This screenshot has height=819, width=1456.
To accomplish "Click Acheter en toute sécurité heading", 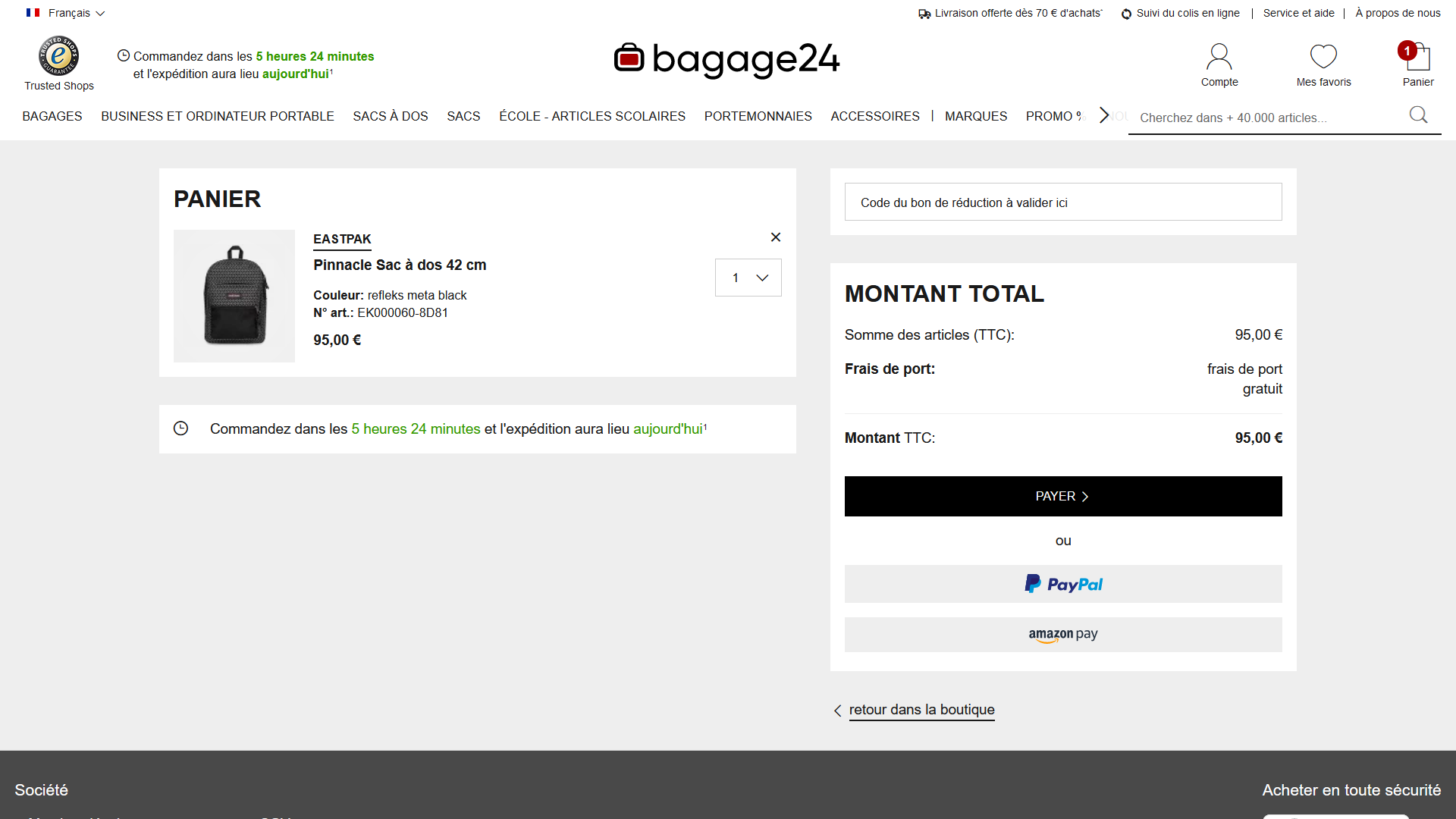I will click(1351, 790).
